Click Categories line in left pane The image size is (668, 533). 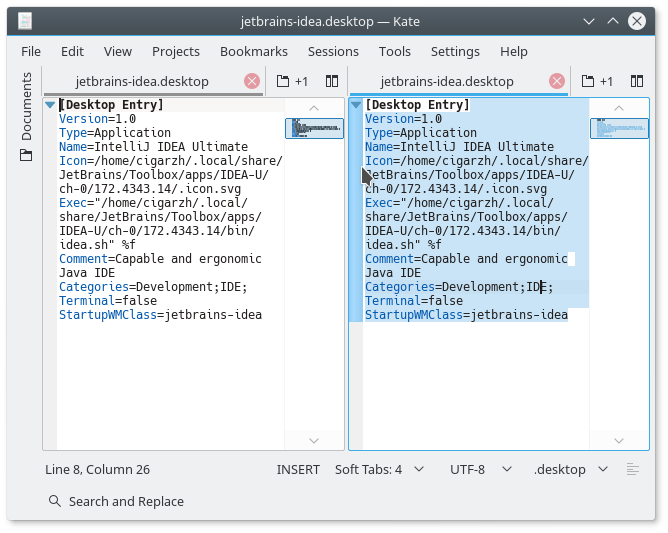coord(153,287)
